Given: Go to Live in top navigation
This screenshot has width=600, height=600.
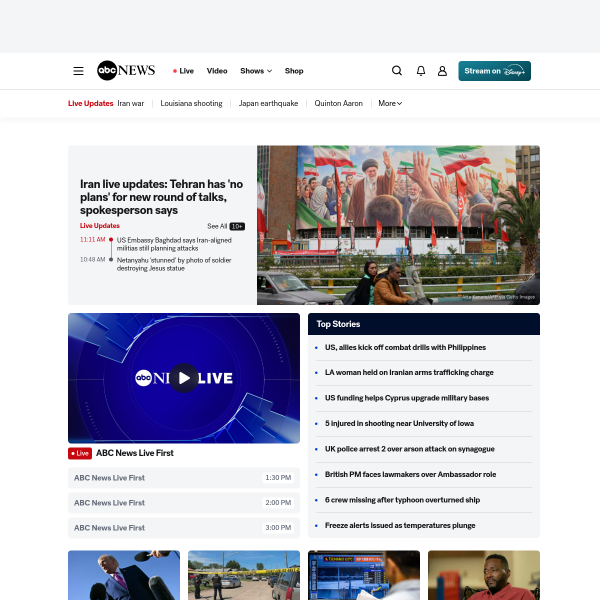Looking at the screenshot, I should (x=183, y=71).
